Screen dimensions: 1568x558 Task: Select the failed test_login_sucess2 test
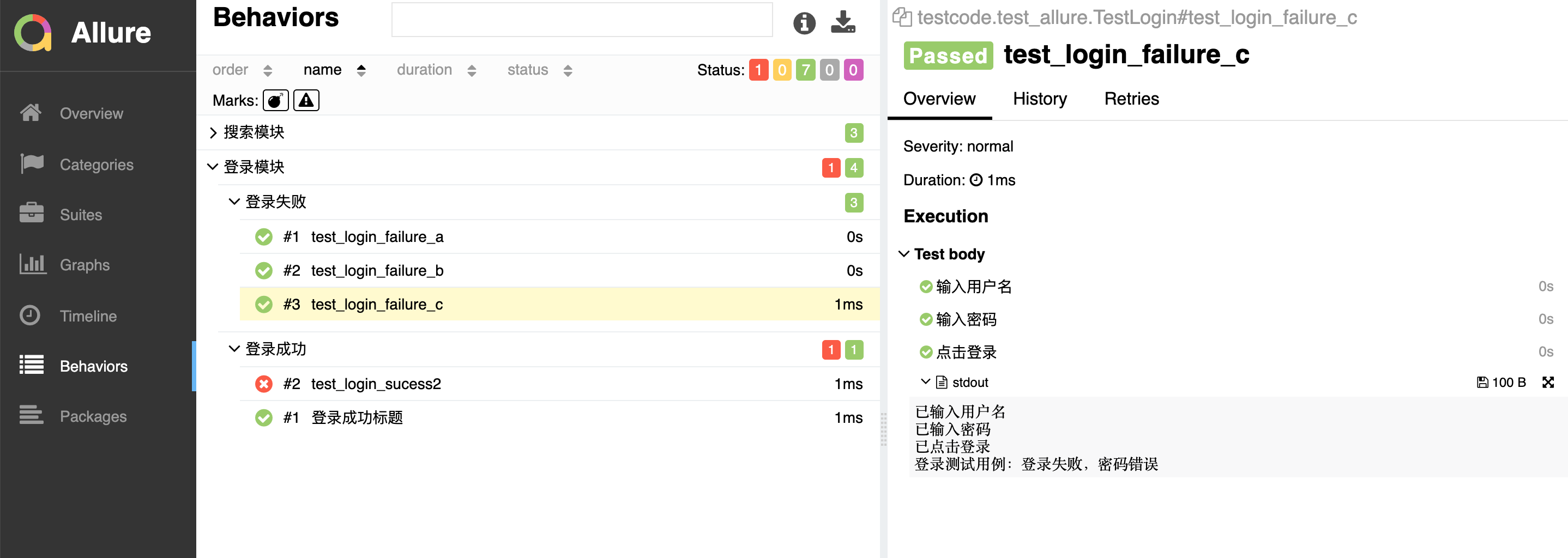376,384
